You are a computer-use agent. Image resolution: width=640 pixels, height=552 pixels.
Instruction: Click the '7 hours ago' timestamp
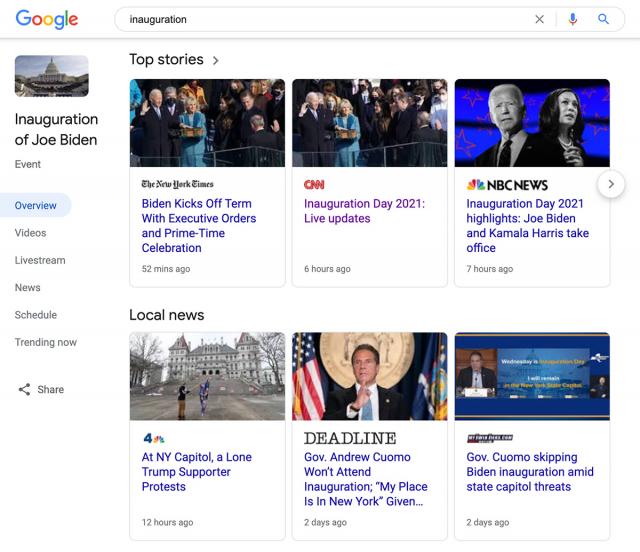[490, 269]
